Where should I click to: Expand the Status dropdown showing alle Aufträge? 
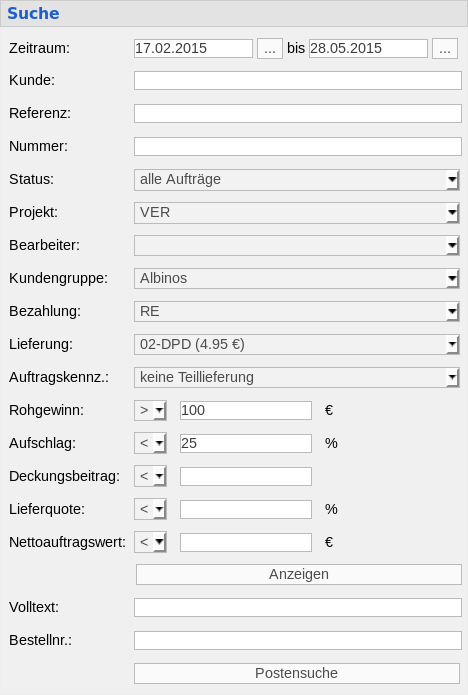296,180
